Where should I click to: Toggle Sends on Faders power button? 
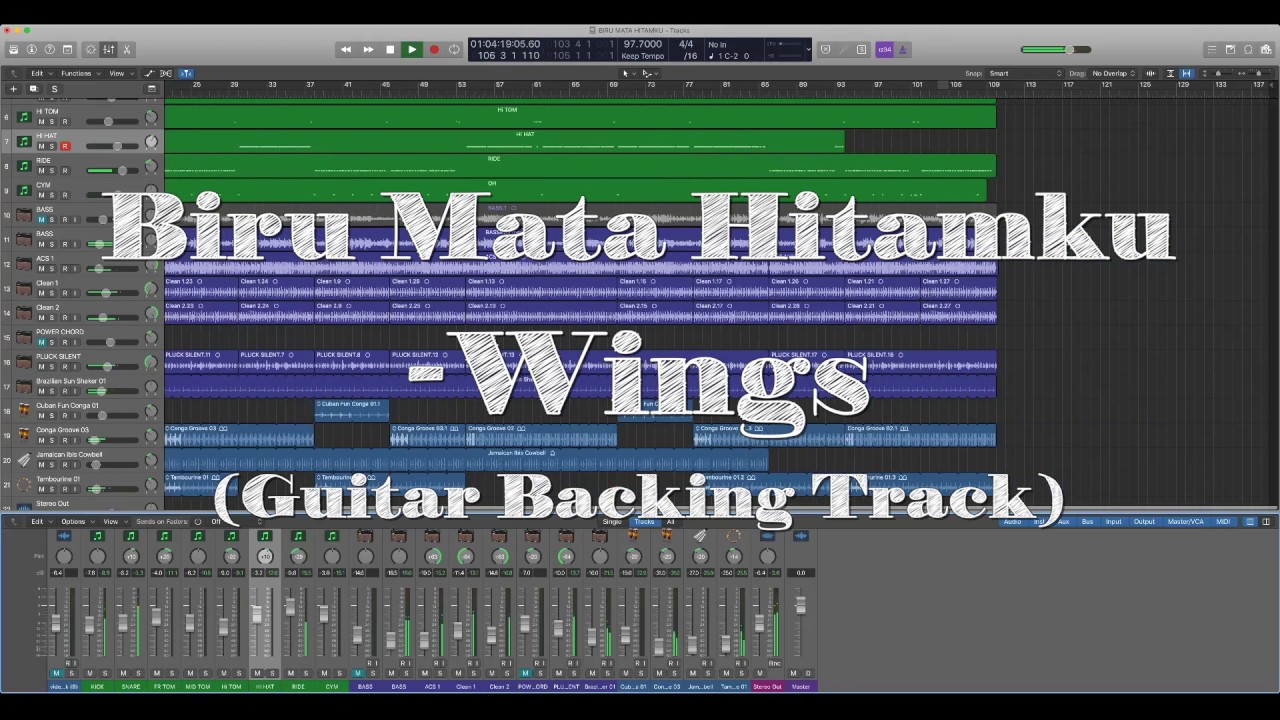(x=197, y=521)
